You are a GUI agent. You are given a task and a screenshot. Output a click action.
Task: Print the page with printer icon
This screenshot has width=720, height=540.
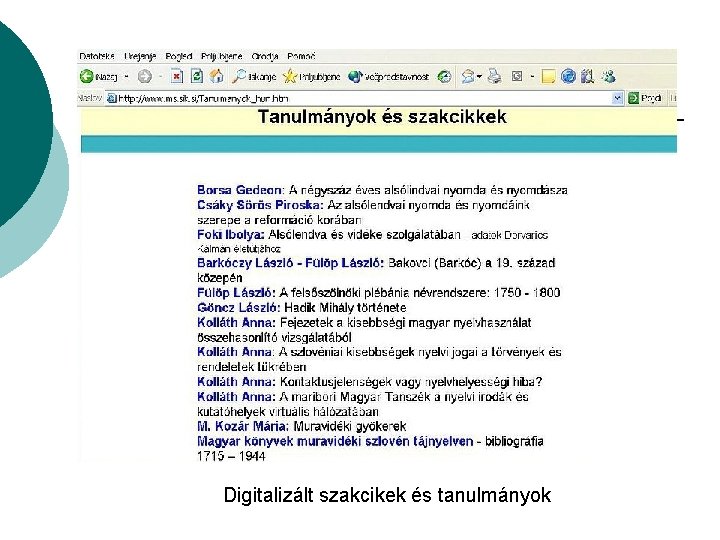495,76
